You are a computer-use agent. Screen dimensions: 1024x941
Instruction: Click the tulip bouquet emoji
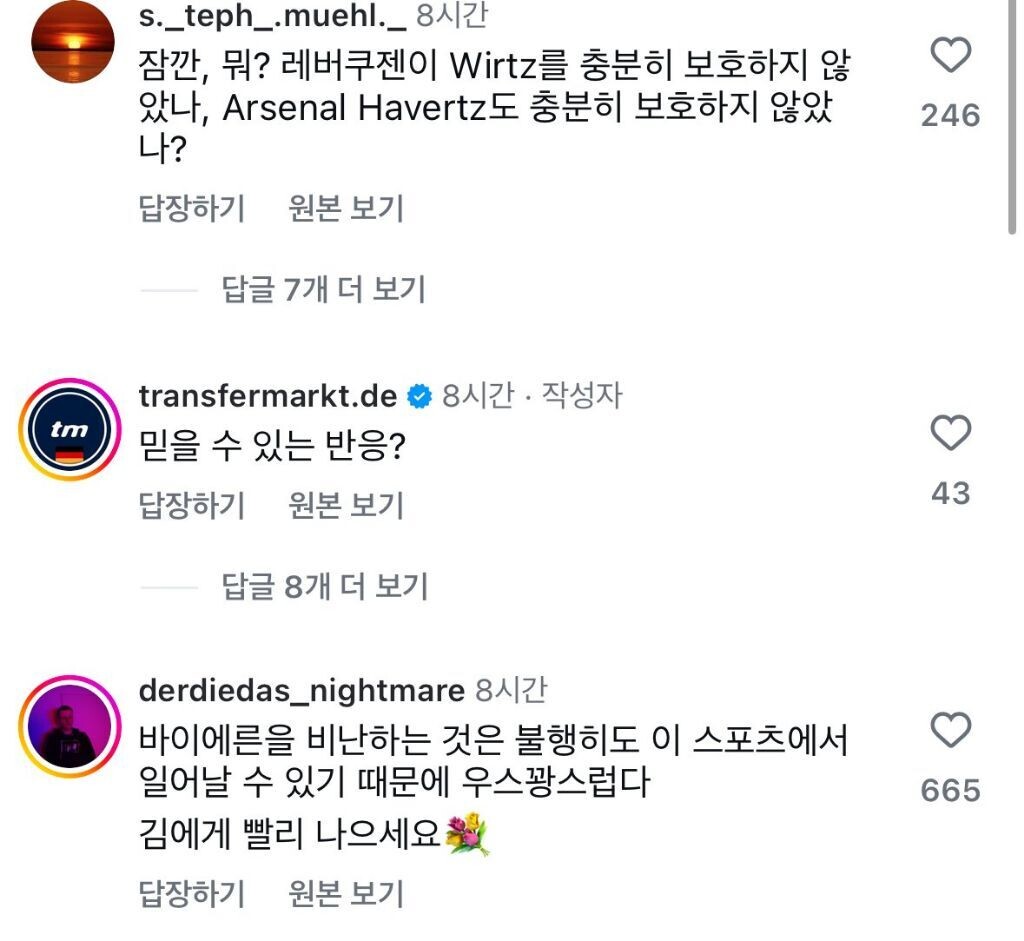coord(467,834)
